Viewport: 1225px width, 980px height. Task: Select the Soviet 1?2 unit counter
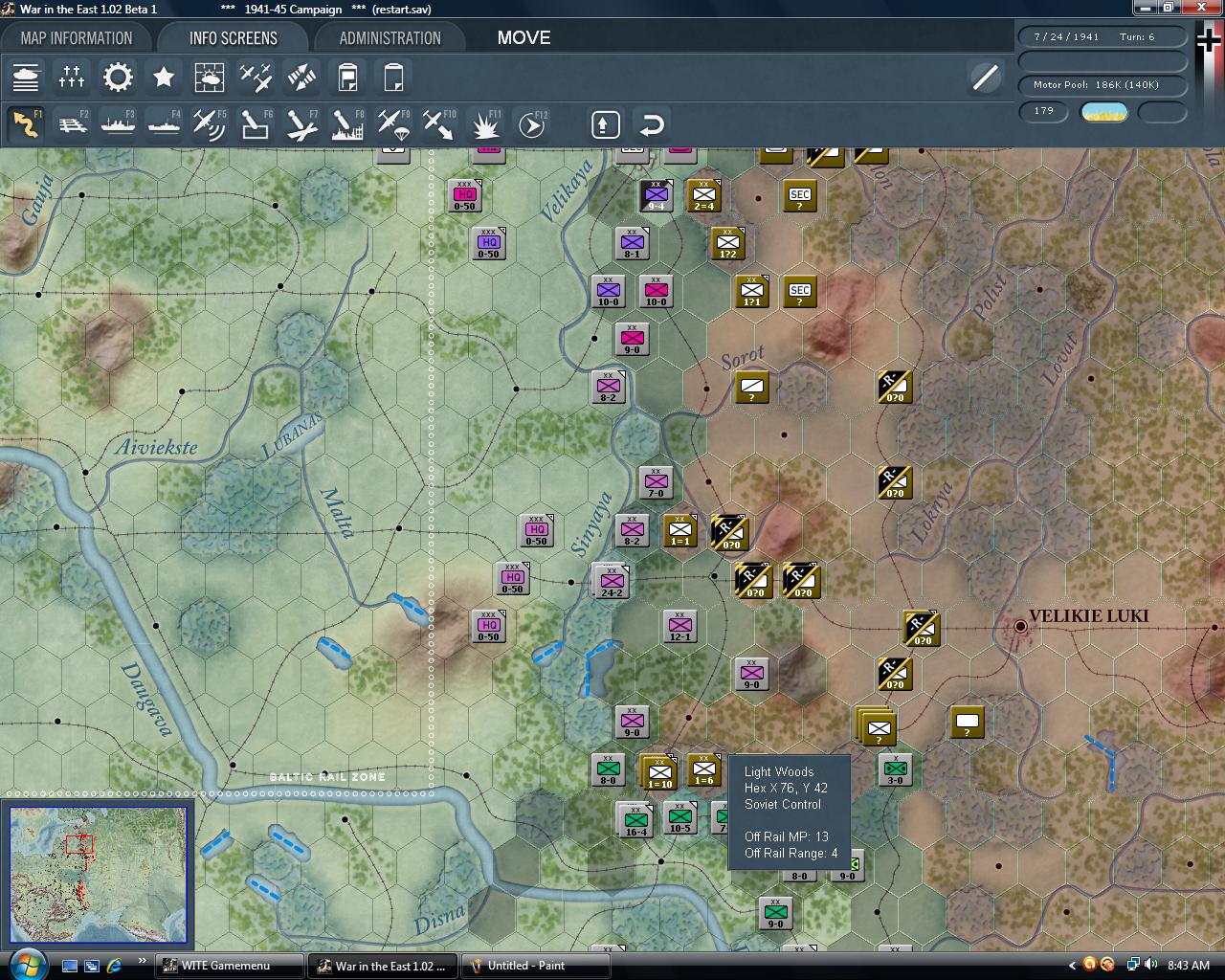pos(727,243)
